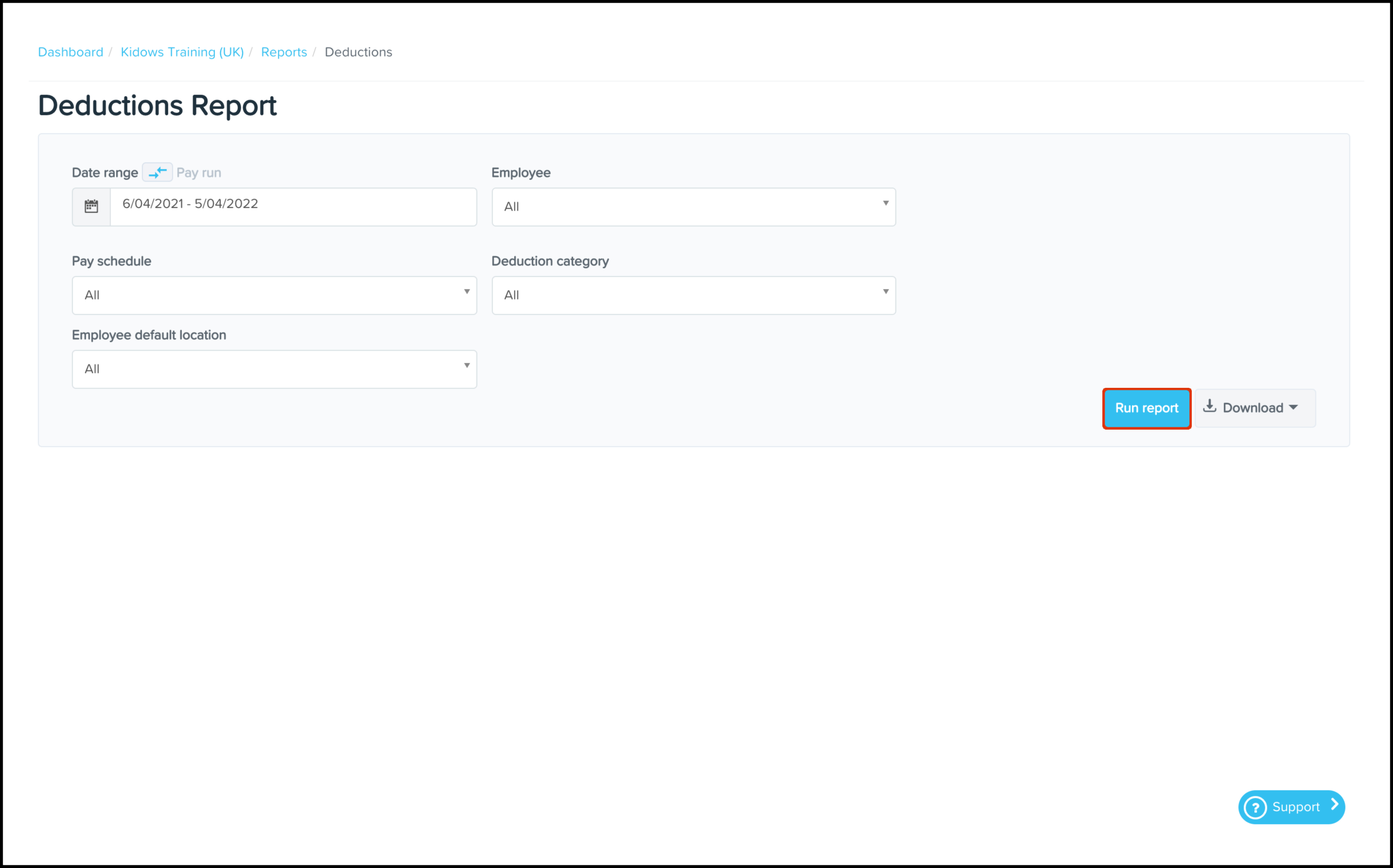Click the calendar icon beside the date range
Image resolution: width=1393 pixels, height=868 pixels.
91,206
